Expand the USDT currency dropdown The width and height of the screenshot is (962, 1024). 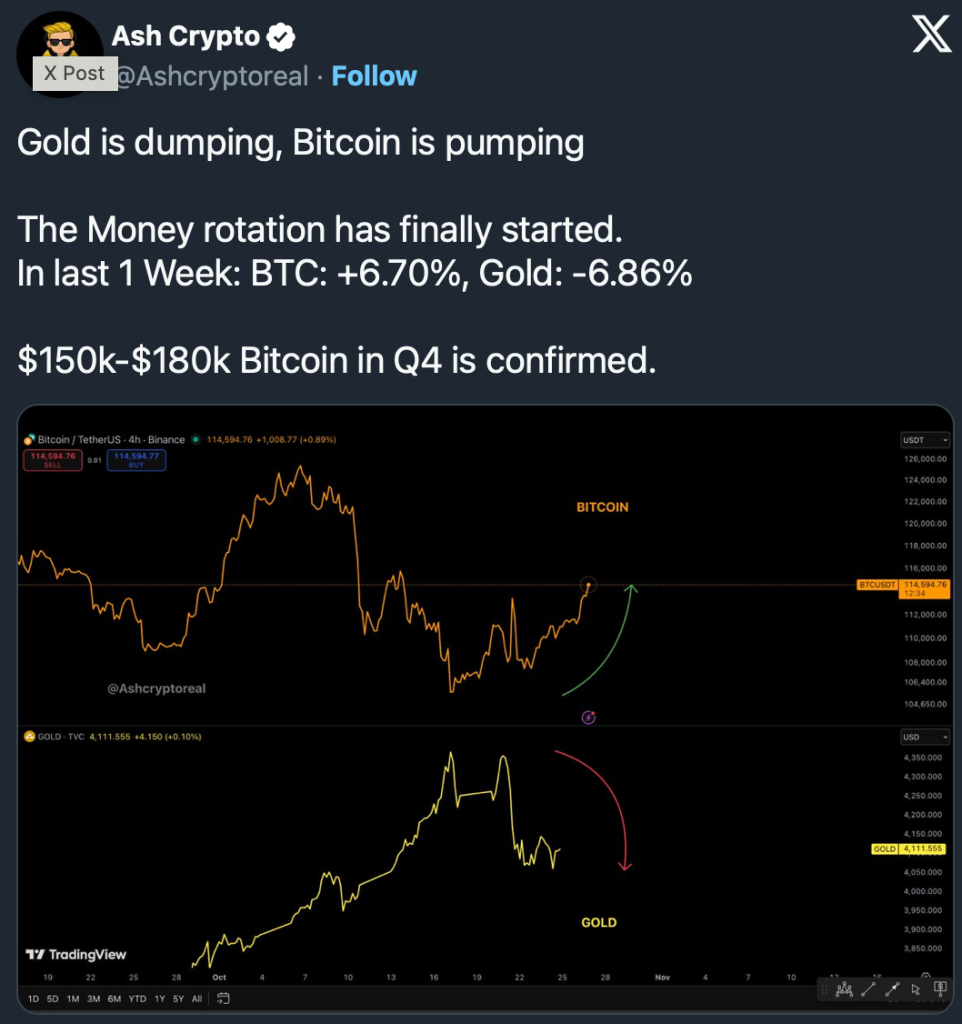pyautogui.click(x=925, y=439)
